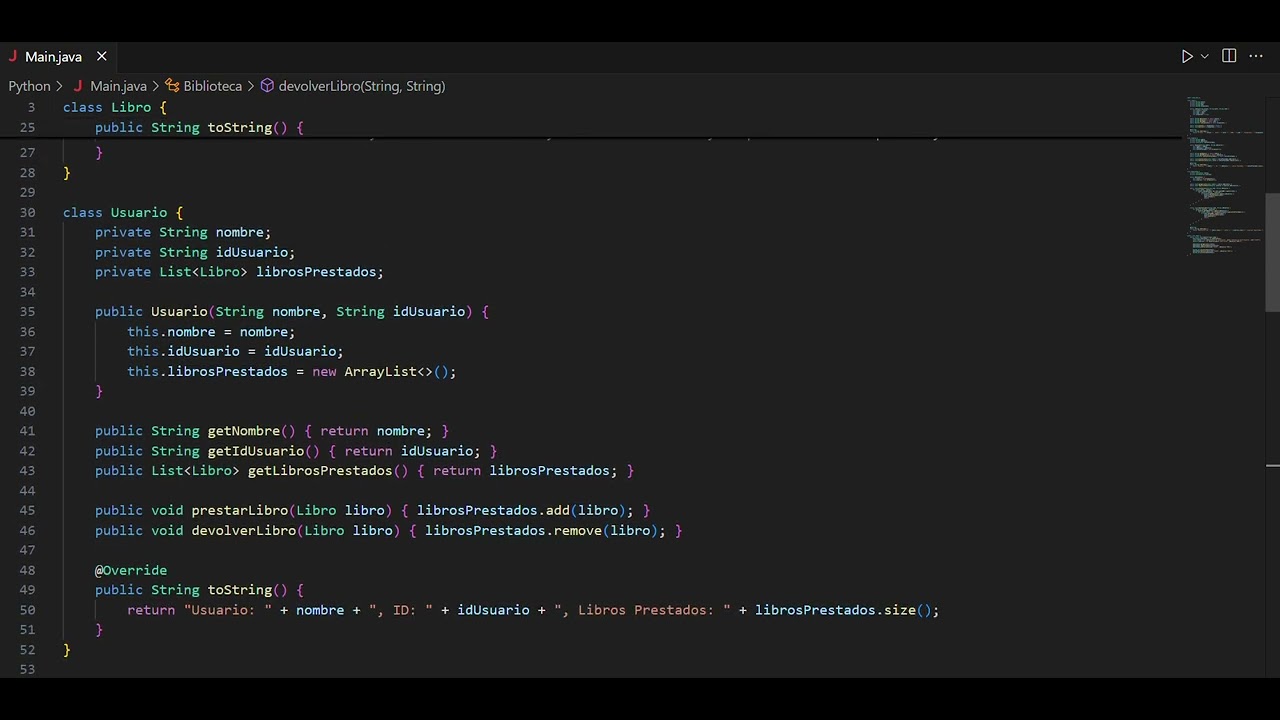The width and height of the screenshot is (1280, 720).
Task: Click 'this.nombre = nombre;' statement
Action: pos(211,332)
